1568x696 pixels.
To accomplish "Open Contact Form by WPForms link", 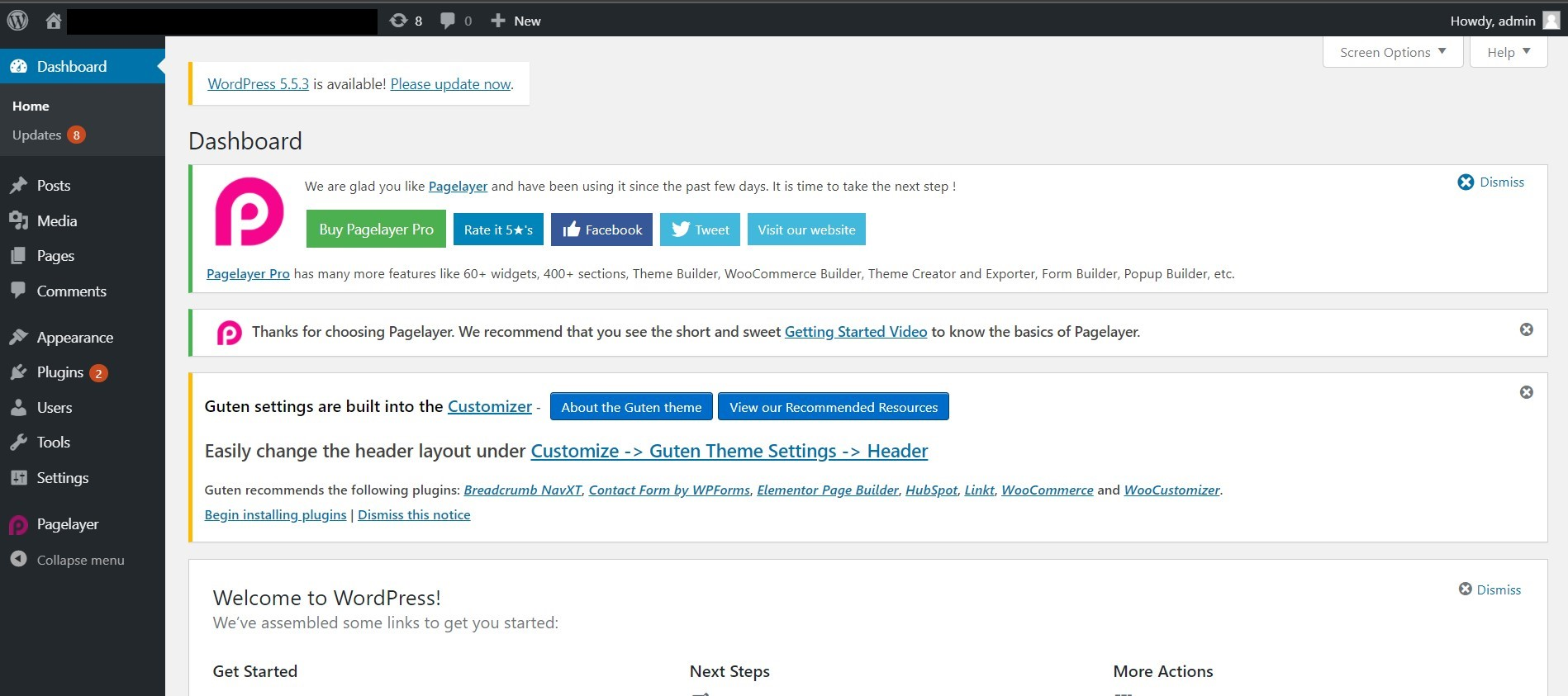I will click(669, 490).
